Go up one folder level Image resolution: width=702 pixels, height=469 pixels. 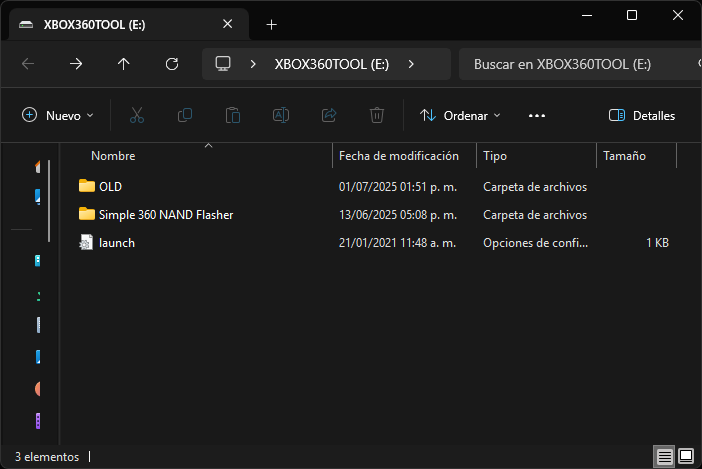coord(124,64)
